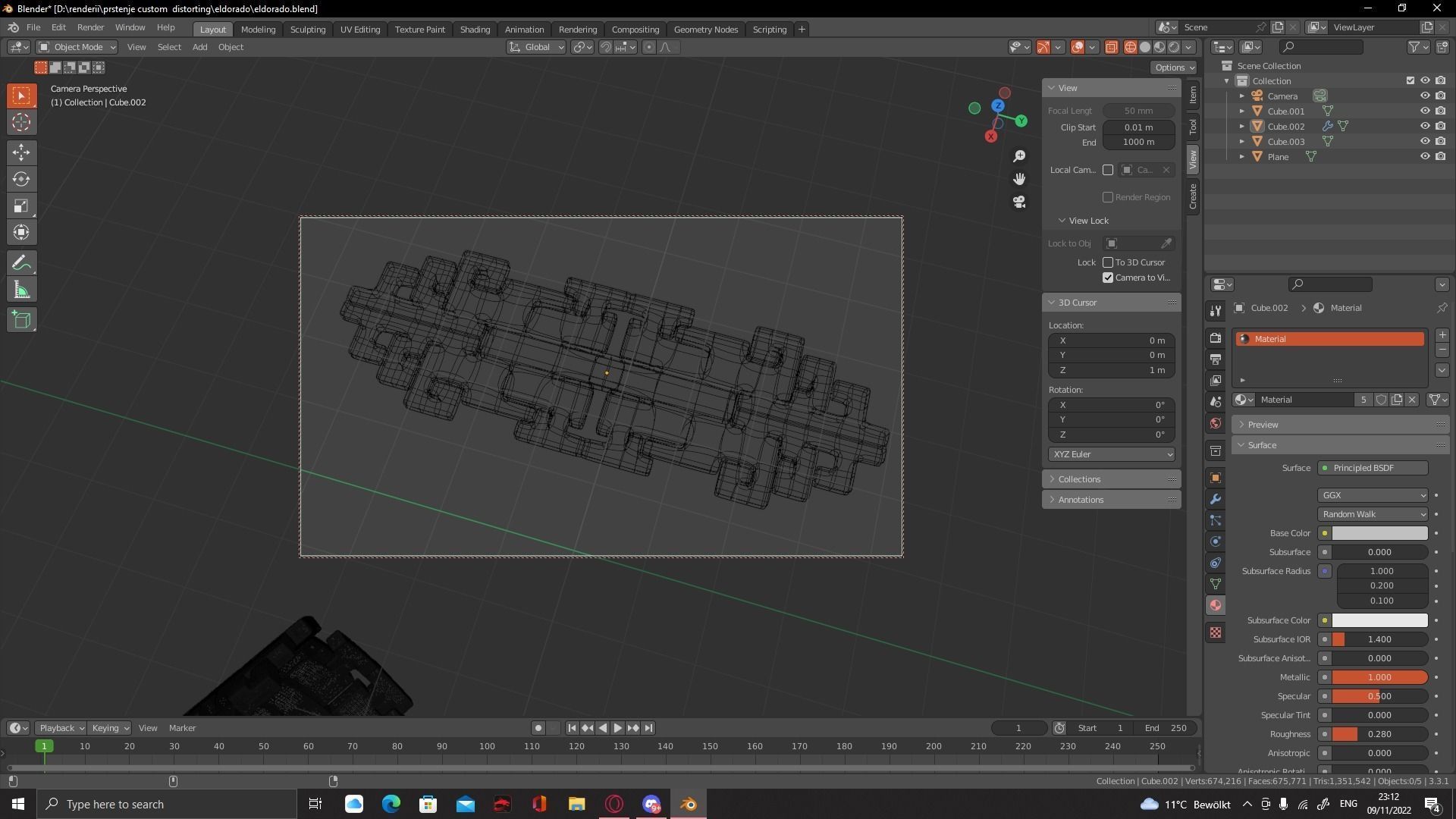Disable Camera to View lock checkbox
The width and height of the screenshot is (1456, 819).
[1108, 278]
